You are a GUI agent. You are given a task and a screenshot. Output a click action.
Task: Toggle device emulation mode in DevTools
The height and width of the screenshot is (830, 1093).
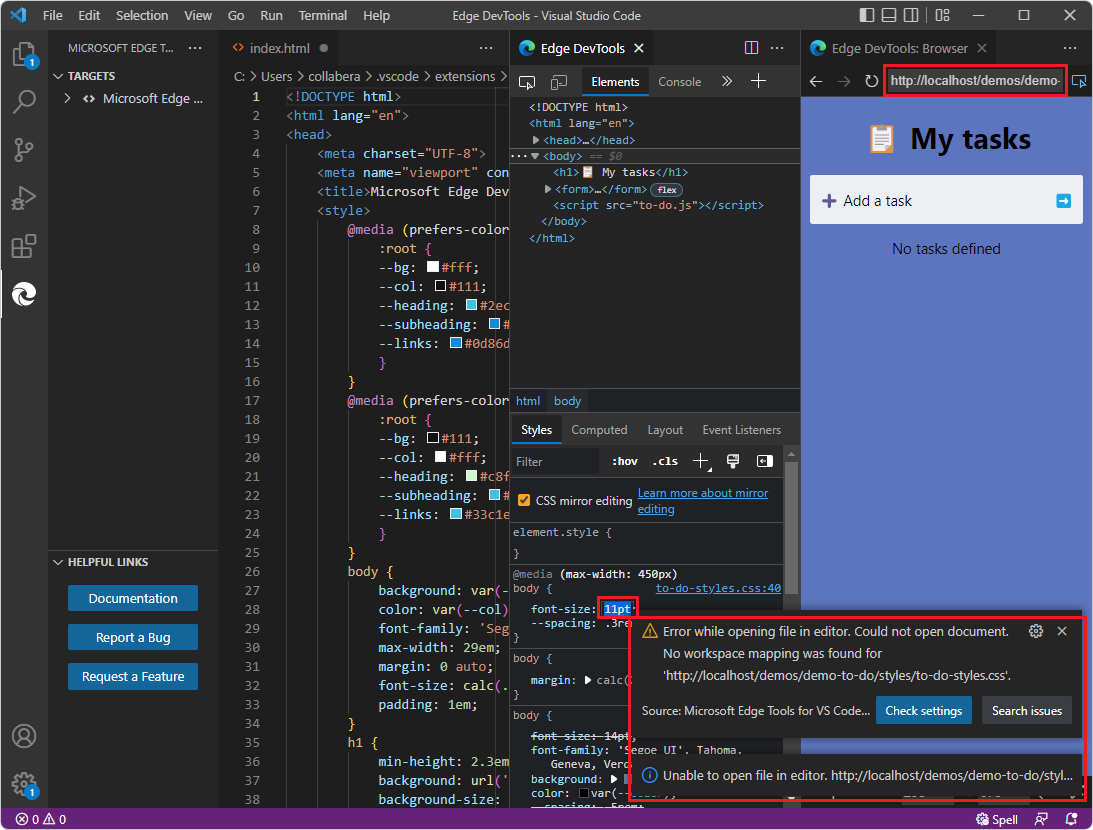[x=557, y=82]
